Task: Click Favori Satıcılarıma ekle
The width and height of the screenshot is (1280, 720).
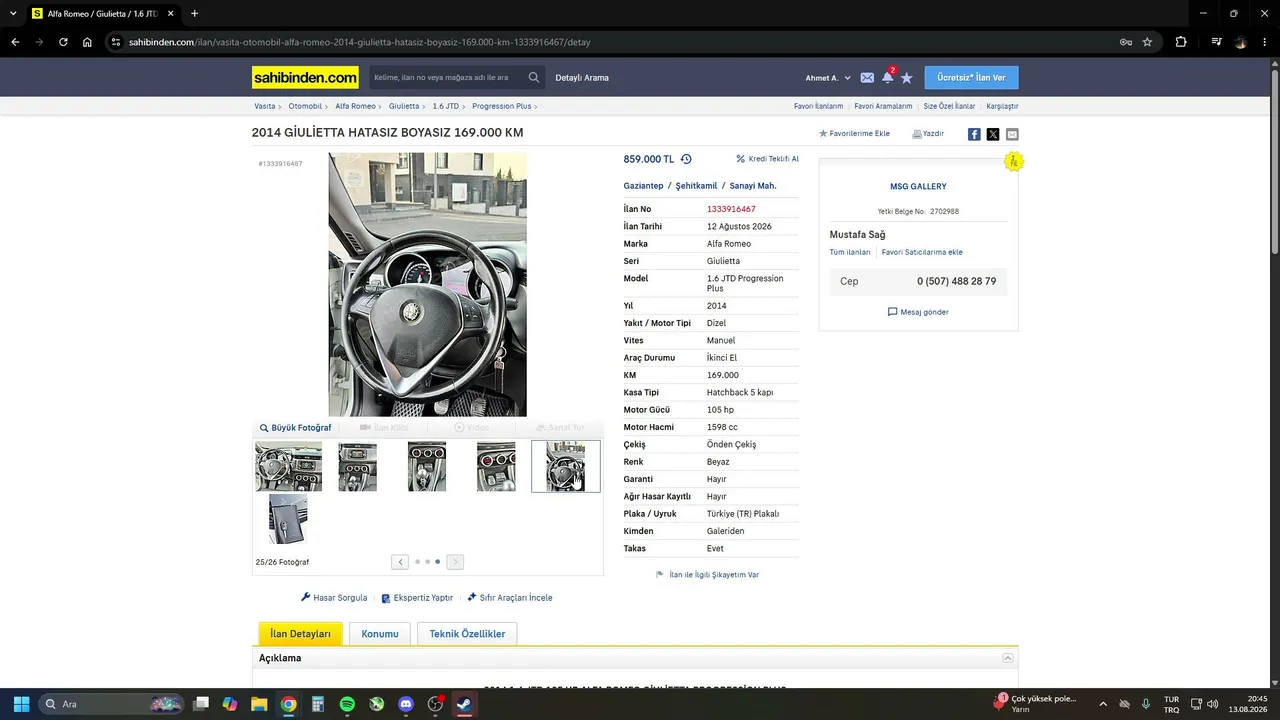Action: [922, 252]
